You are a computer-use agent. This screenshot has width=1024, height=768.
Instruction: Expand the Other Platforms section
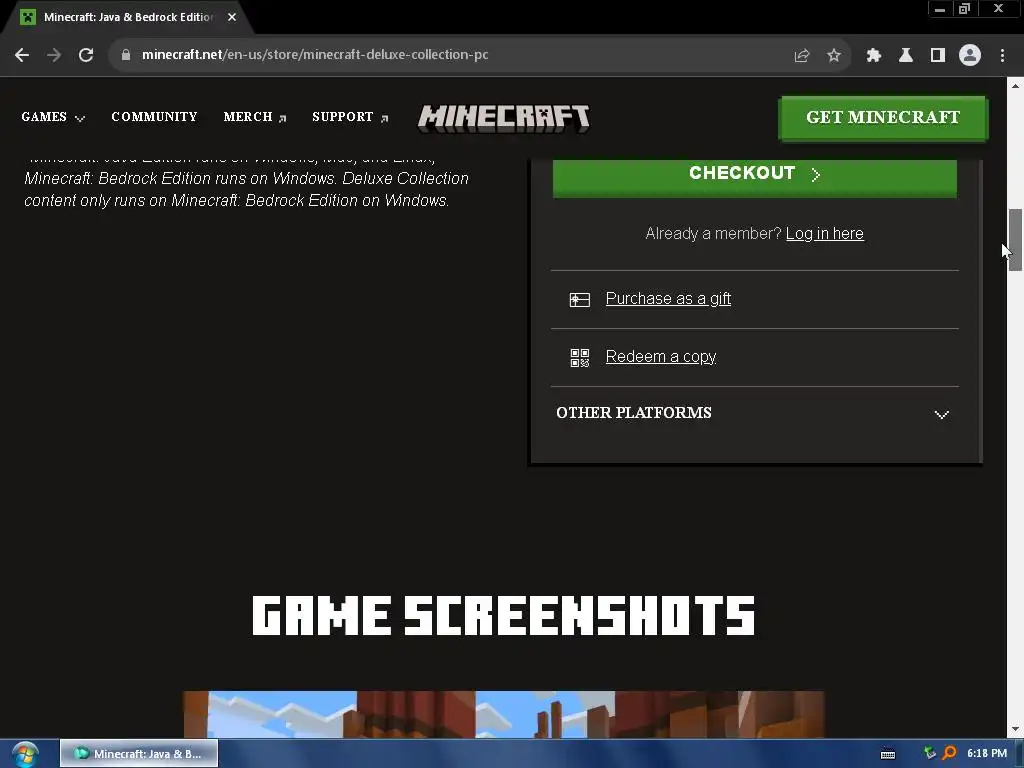pyautogui.click(x=754, y=413)
